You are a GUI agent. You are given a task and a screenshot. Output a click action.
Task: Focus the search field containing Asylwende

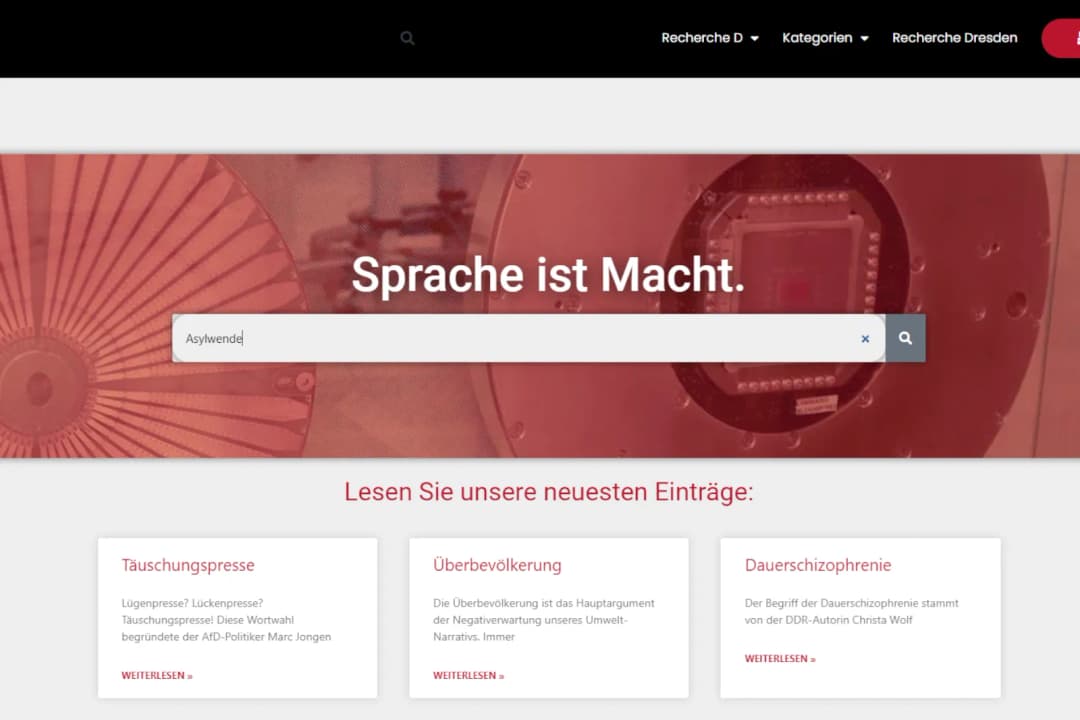coord(520,338)
